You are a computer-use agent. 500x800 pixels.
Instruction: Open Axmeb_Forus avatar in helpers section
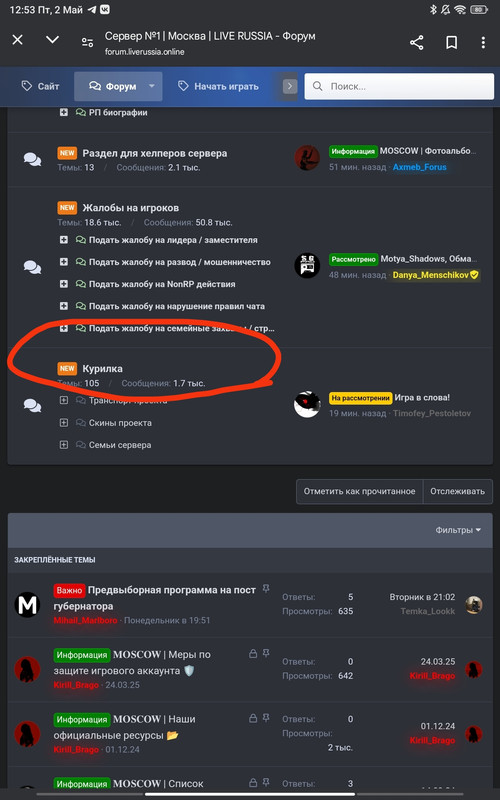coord(307,158)
